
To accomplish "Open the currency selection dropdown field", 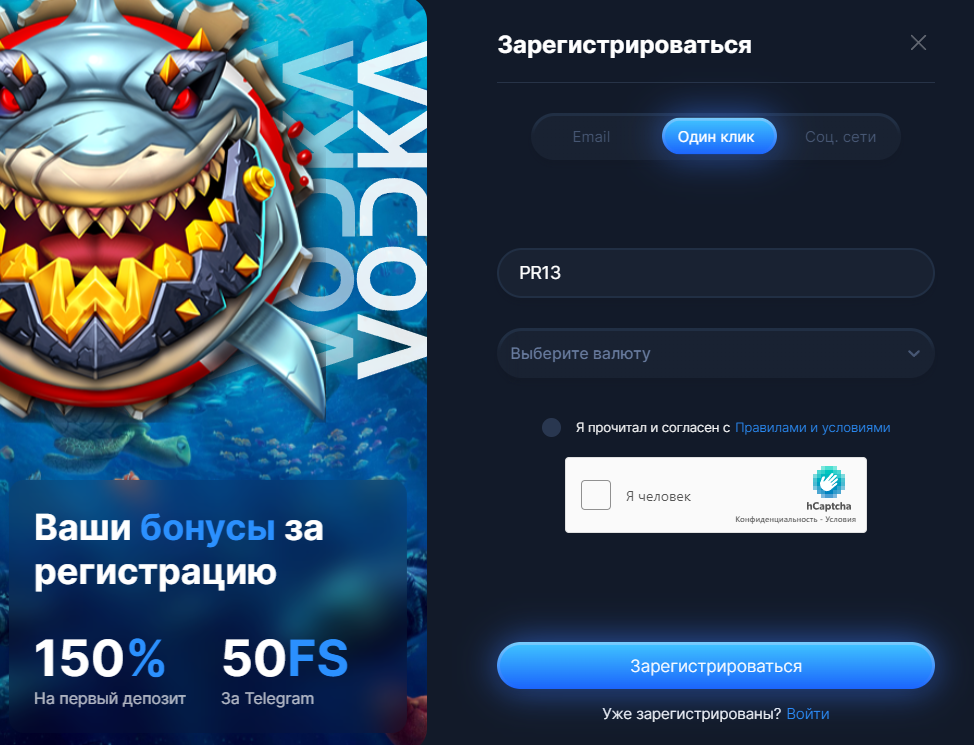I will tap(716, 353).
